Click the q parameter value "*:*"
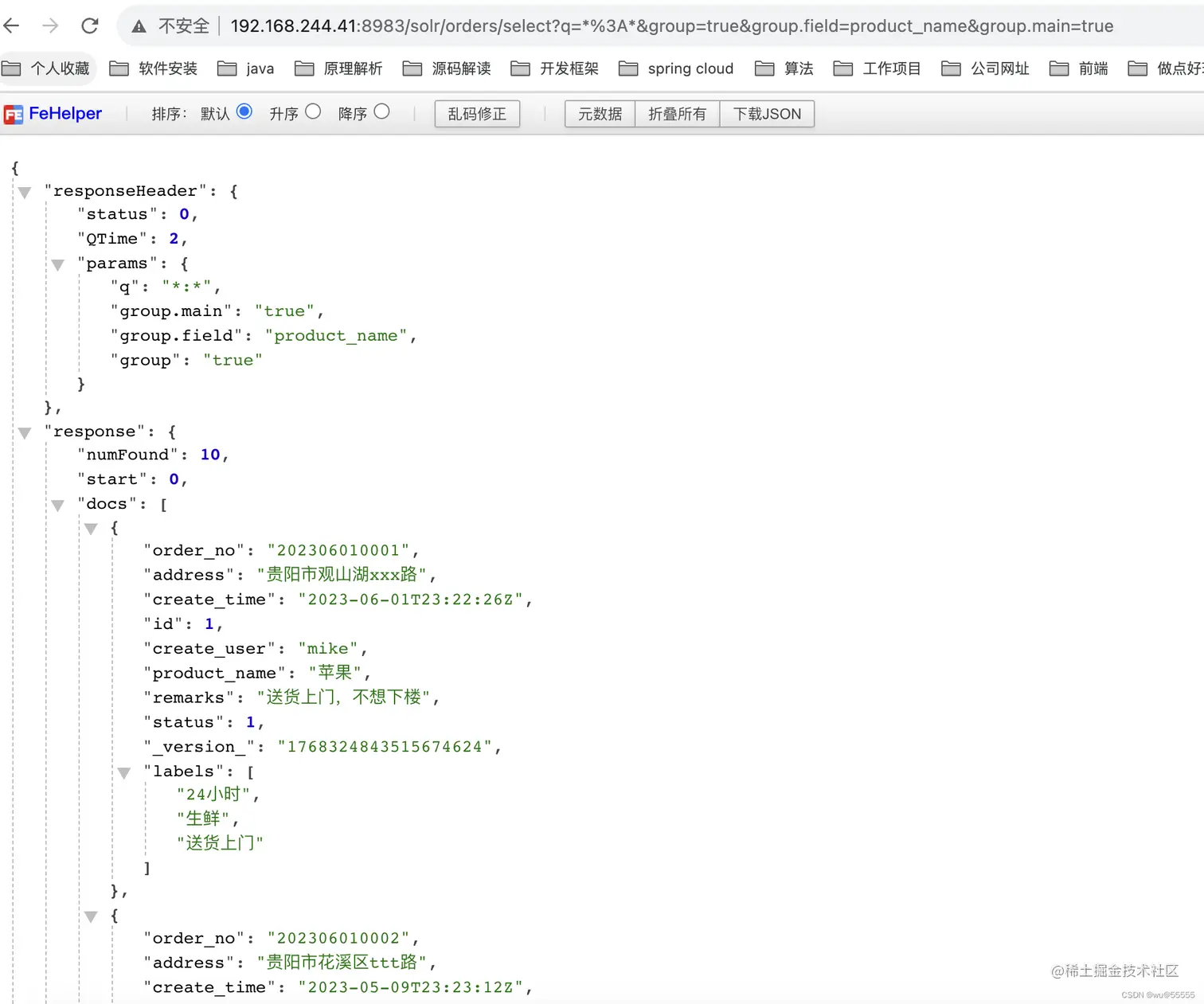 click(187, 287)
